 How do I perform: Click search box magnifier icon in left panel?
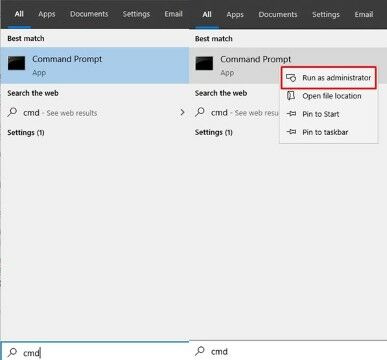(13, 352)
